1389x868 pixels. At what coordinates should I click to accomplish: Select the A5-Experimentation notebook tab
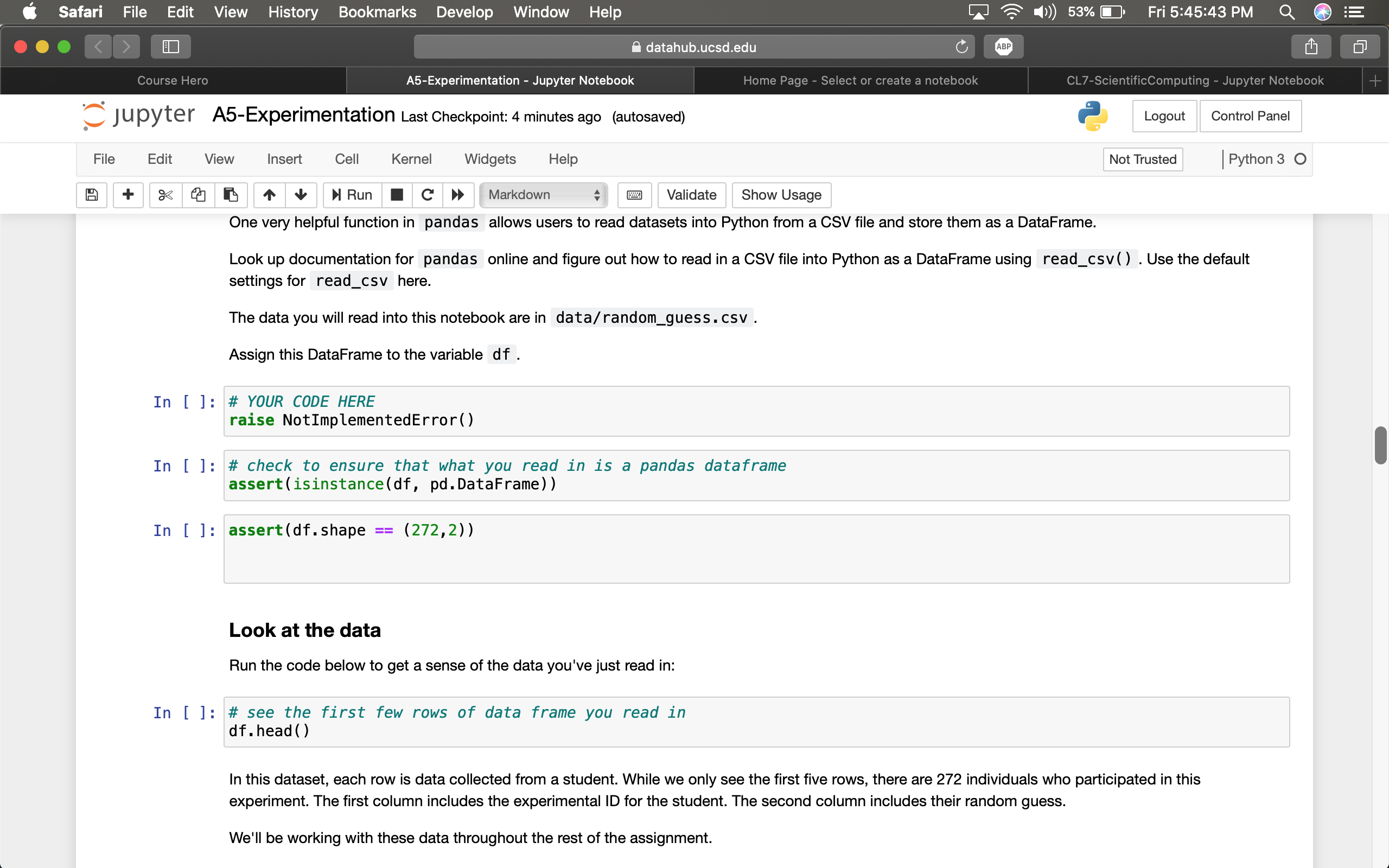point(518,80)
